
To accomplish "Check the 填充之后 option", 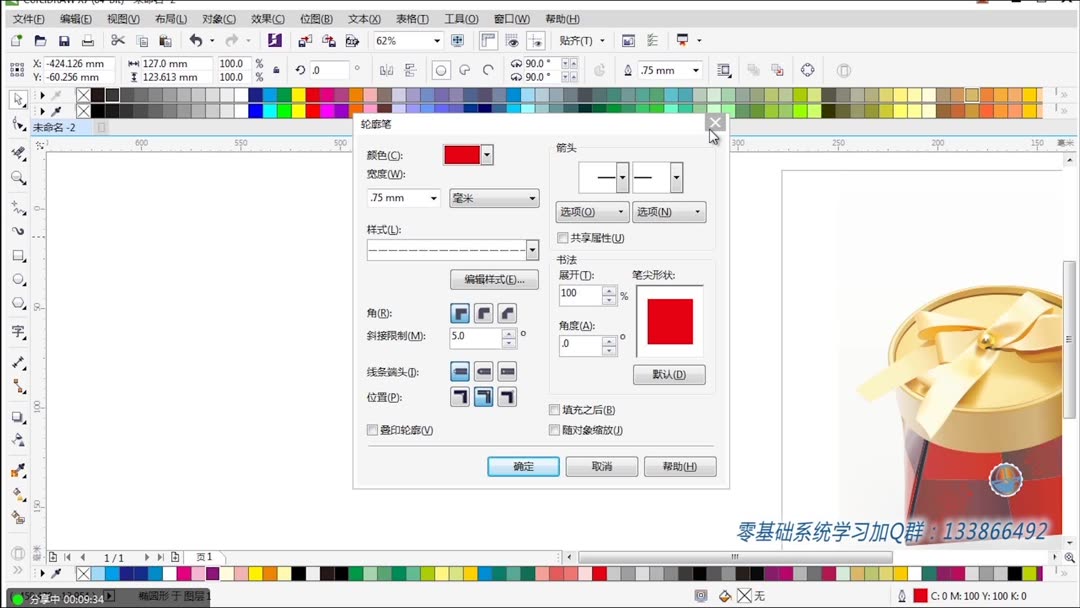I will click(555, 409).
